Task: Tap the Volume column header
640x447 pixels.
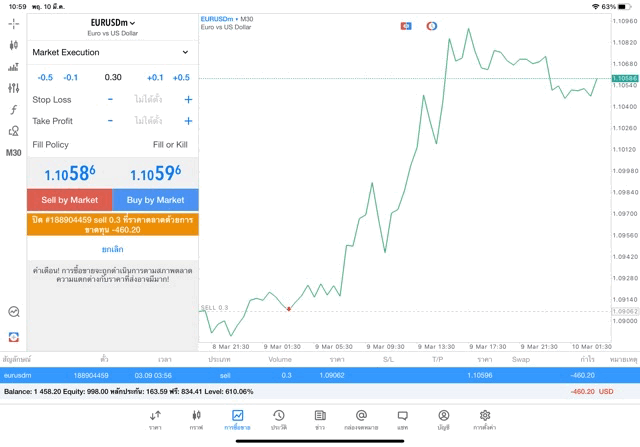Action: tap(280, 360)
